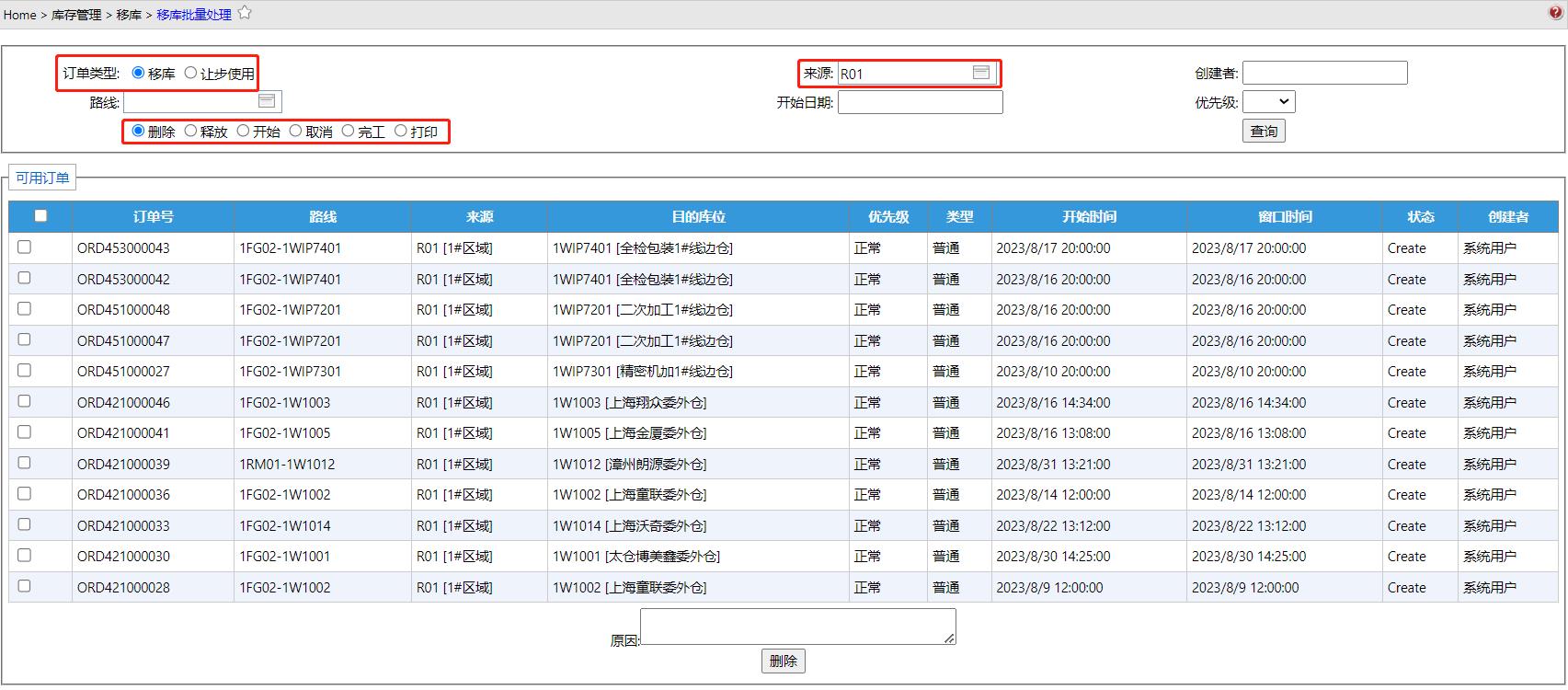Select order number ORD453000043
This screenshot has width=1568, height=690.
[123, 248]
